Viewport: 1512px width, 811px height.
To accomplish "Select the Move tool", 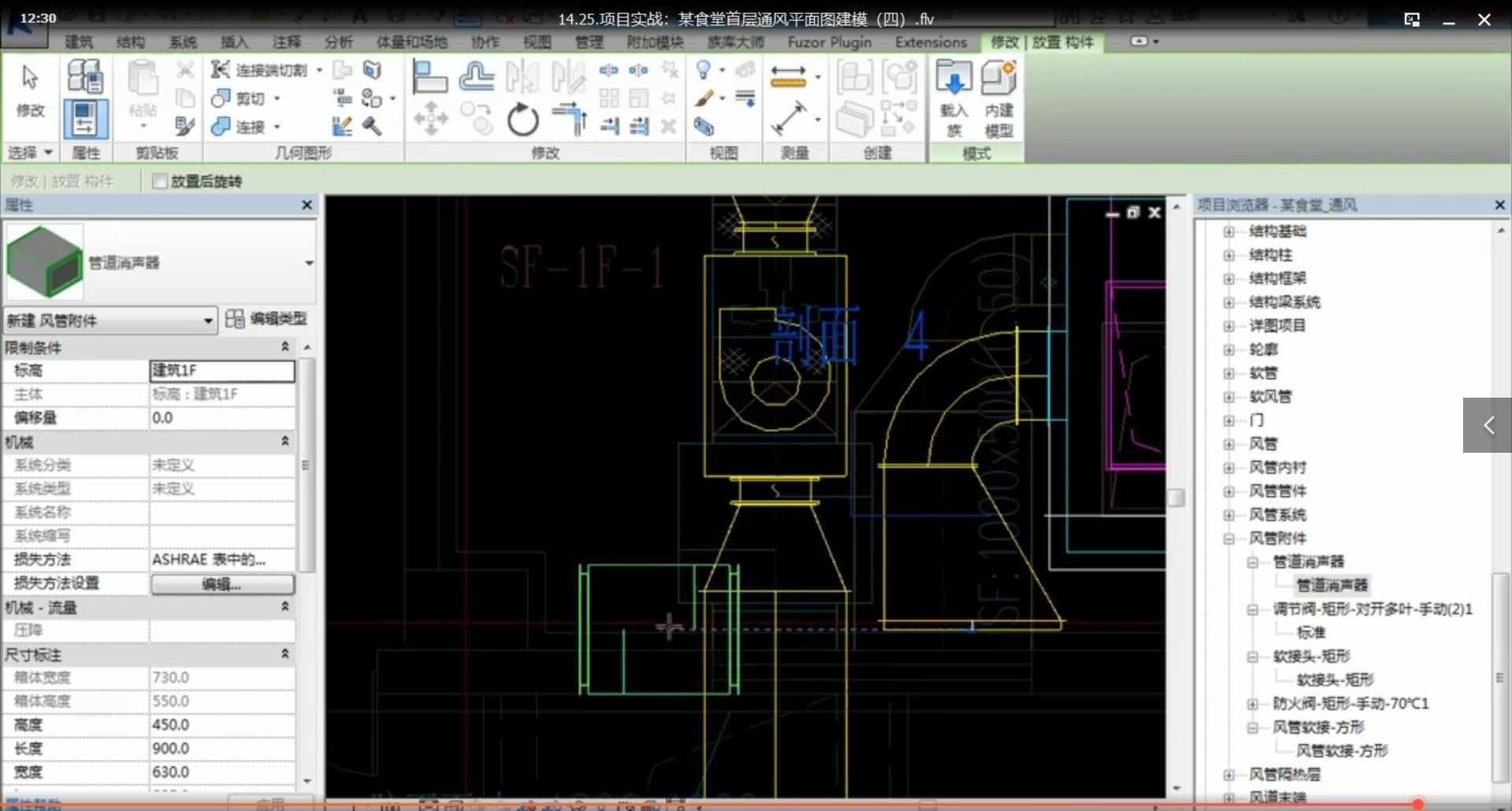I will tap(431, 120).
